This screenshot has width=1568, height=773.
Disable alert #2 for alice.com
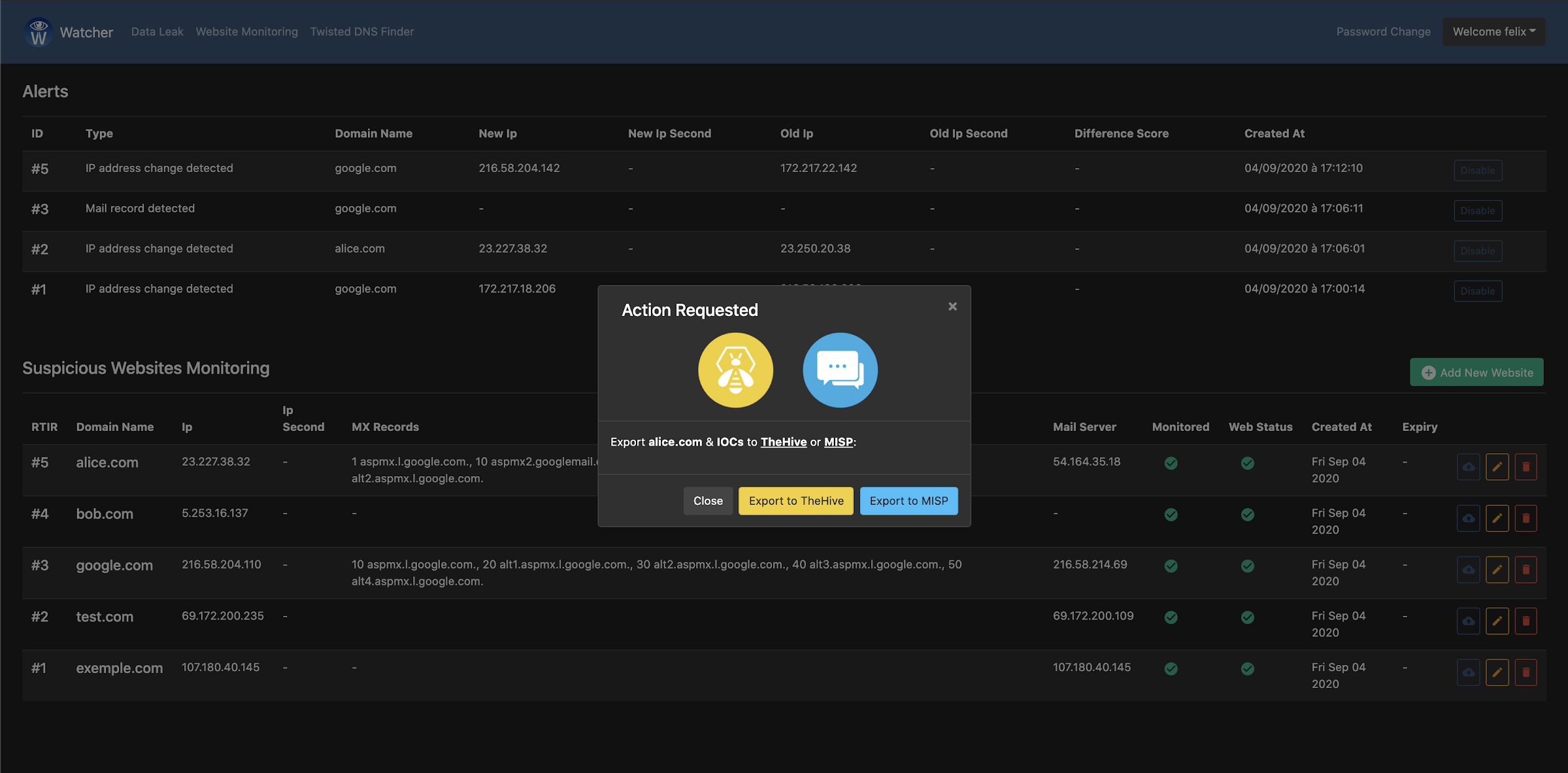pyautogui.click(x=1477, y=251)
